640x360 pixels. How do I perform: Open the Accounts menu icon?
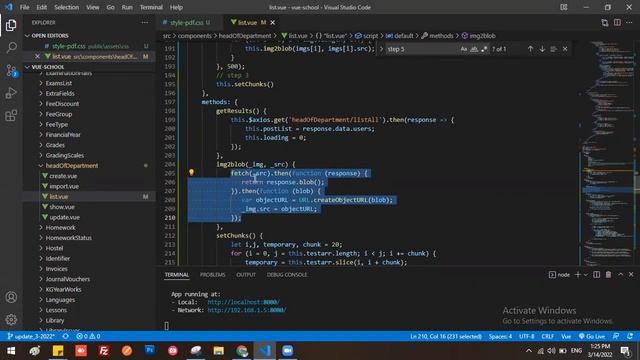pyautogui.click(x=11, y=297)
